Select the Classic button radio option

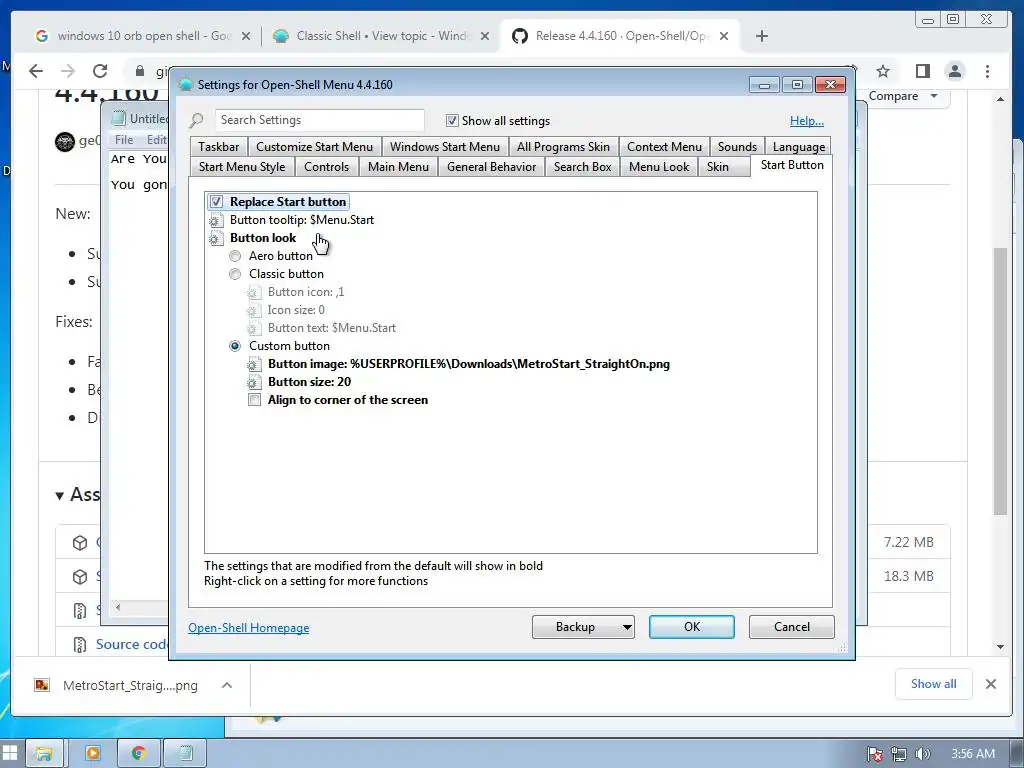coord(235,274)
